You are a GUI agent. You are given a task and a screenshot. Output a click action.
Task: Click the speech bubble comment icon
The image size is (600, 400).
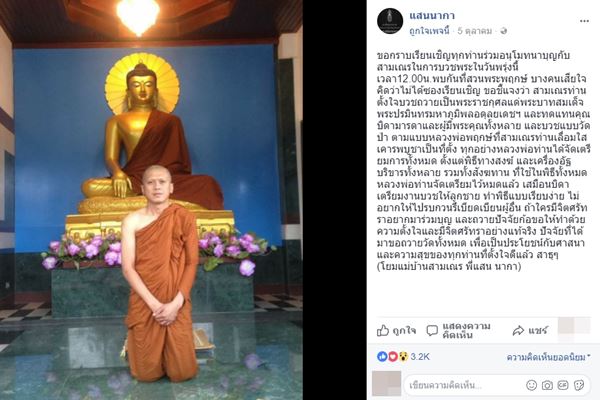[432, 331]
